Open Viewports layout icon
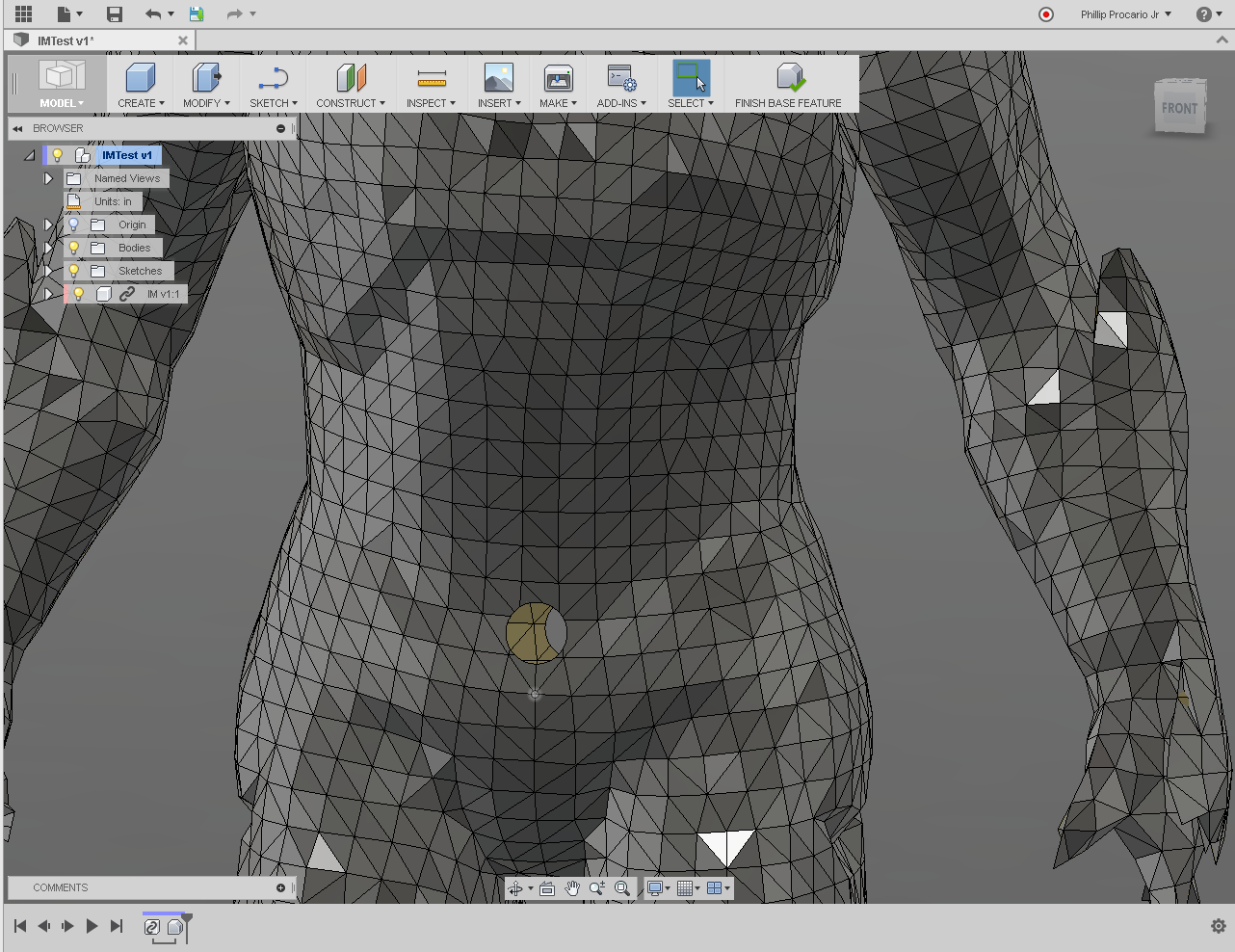The width and height of the screenshot is (1235, 952). click(715, 888)
